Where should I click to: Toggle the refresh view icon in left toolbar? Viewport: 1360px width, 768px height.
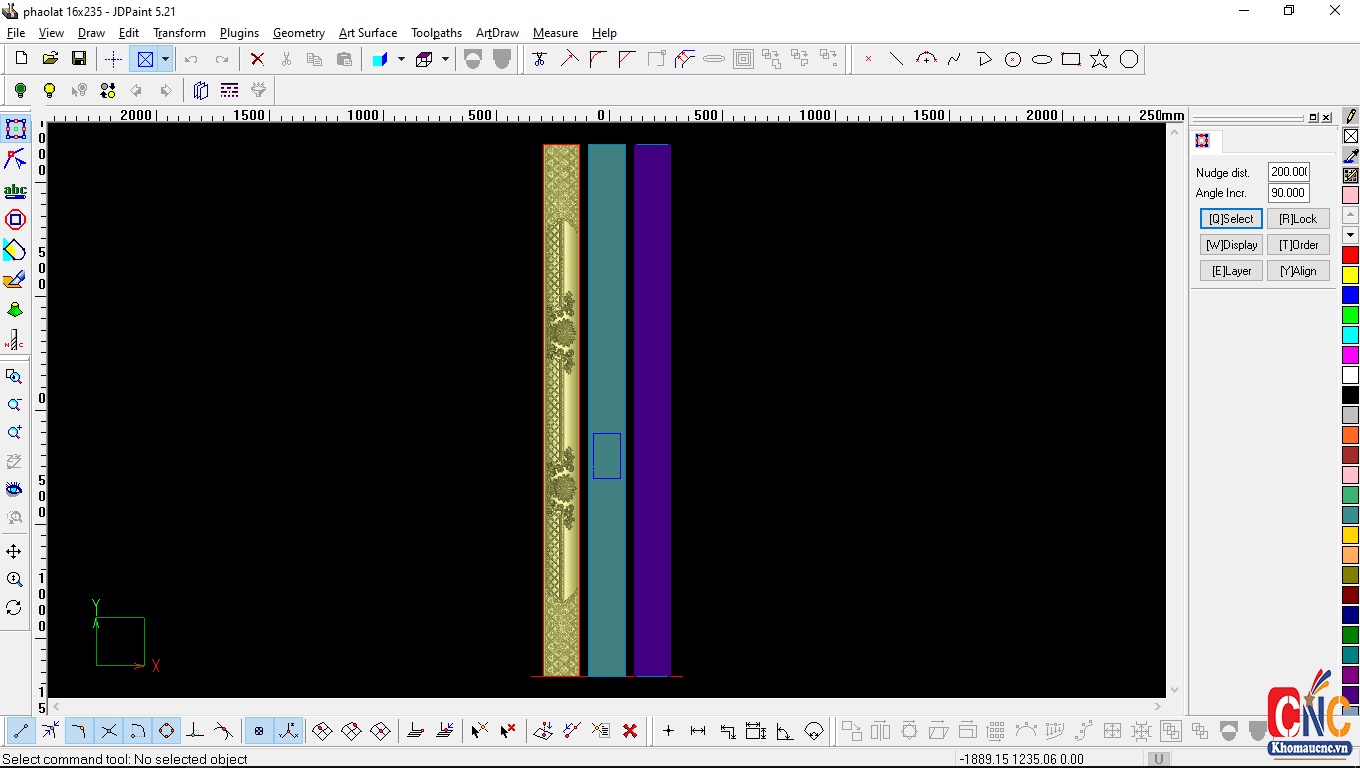(x=15, y=607)
